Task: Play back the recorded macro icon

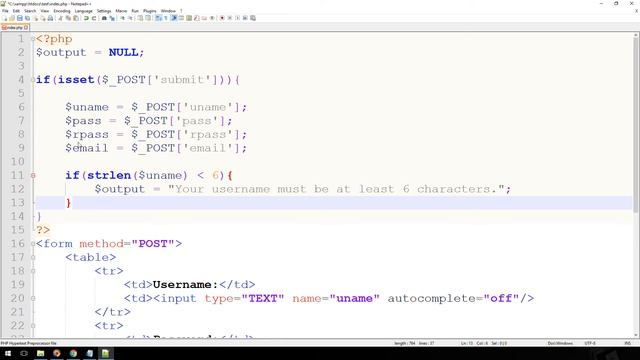Action: click(238, 18)
